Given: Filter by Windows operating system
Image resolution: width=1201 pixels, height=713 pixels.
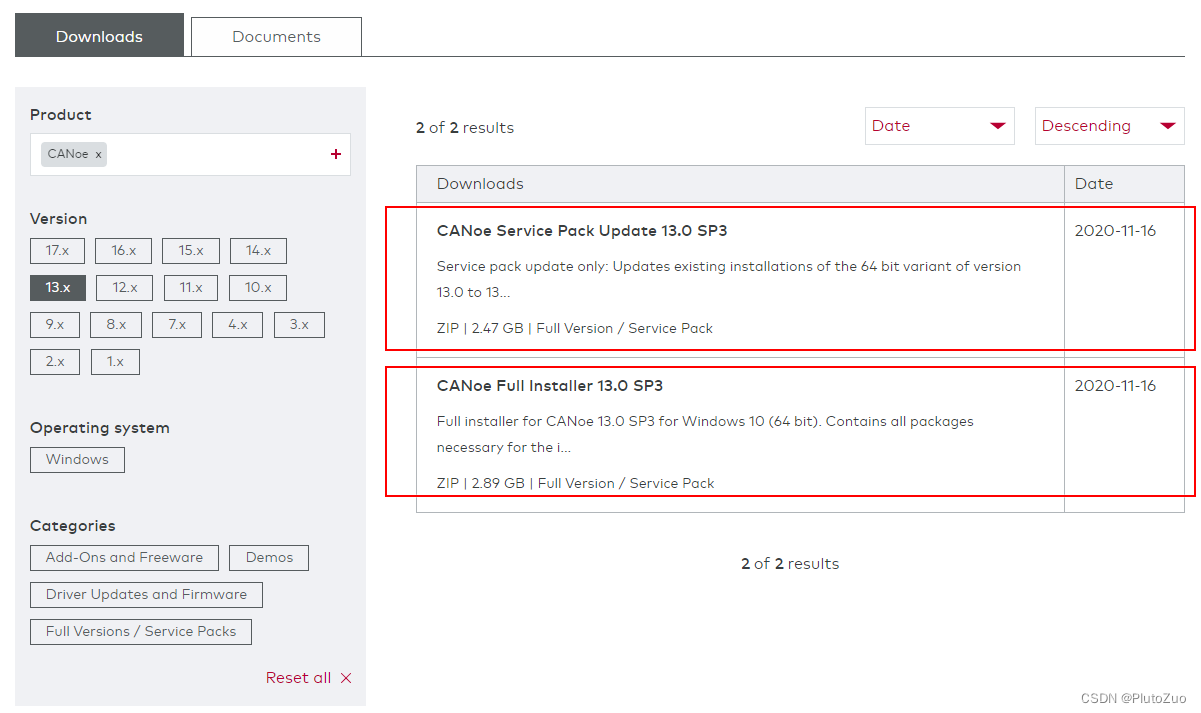Looking at the screenshot, I should tap(77, 460).
